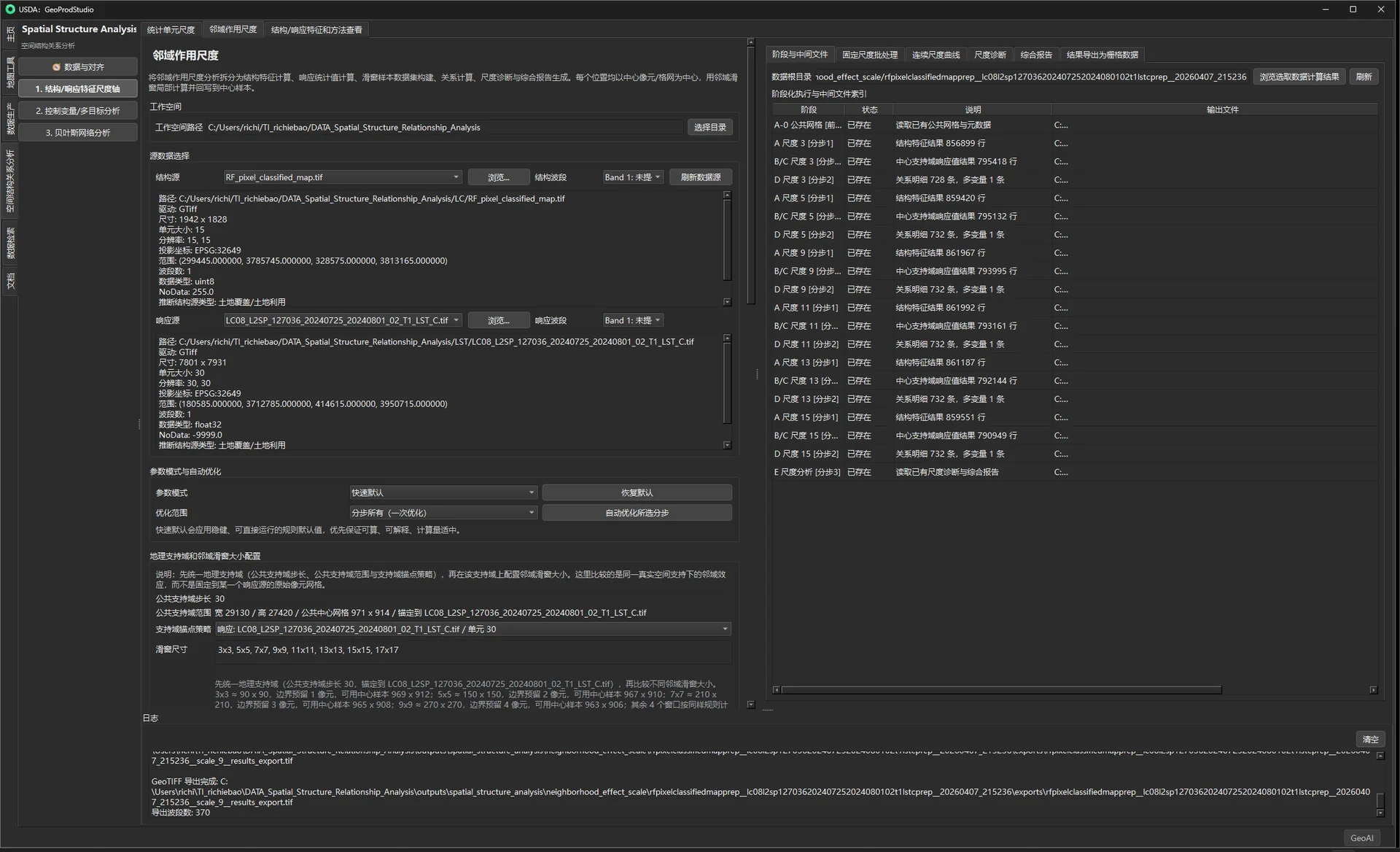Click the 刷新 button

(x=1364, y=77)
